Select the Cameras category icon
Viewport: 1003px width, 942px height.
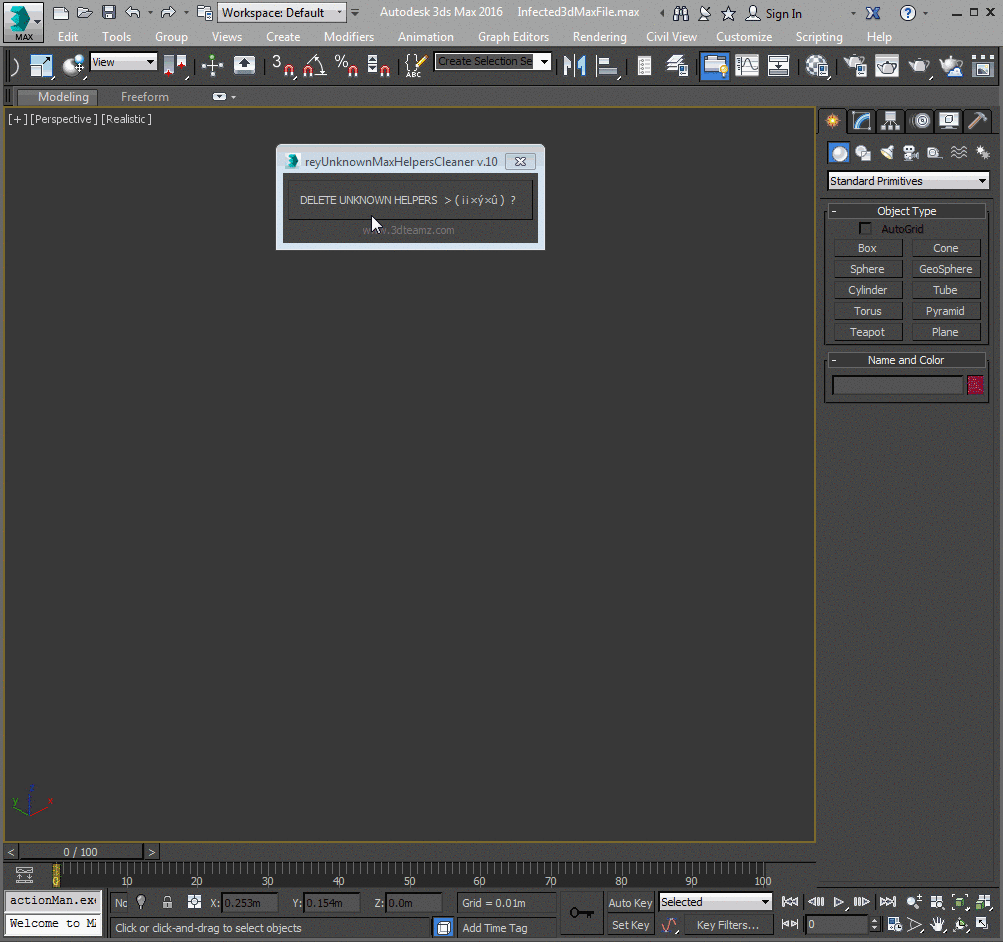click(x=910, y=153)
